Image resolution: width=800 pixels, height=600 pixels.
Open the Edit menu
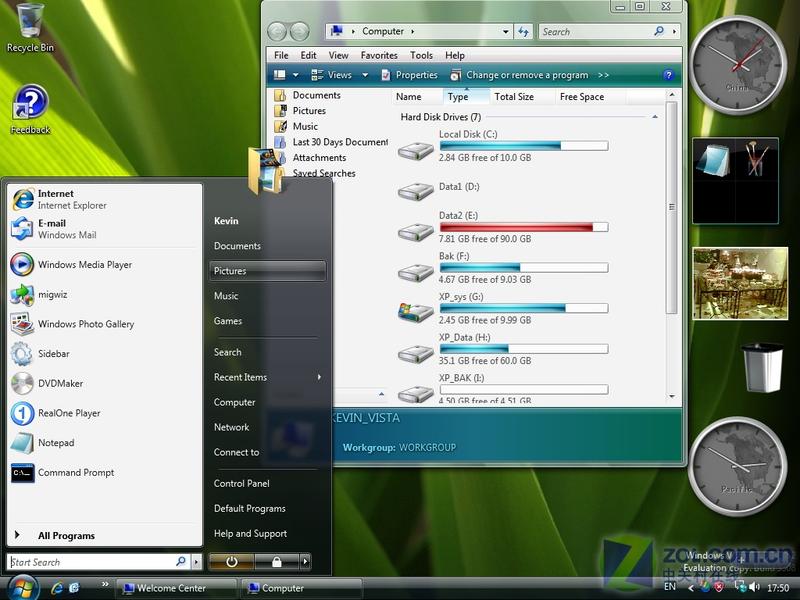coord(308,55)
